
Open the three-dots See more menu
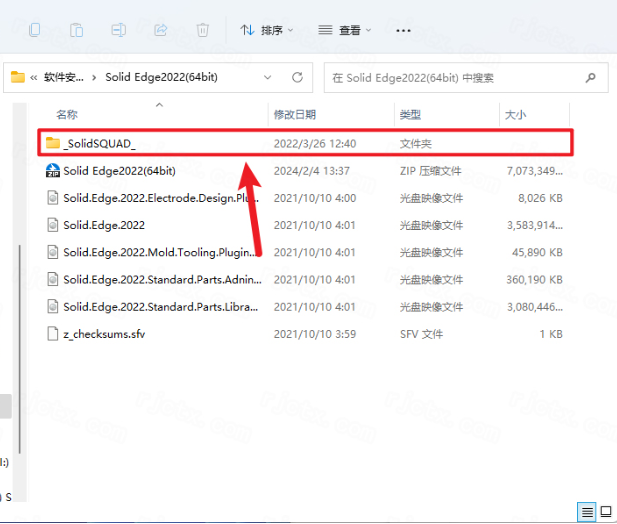click(403, 30)
